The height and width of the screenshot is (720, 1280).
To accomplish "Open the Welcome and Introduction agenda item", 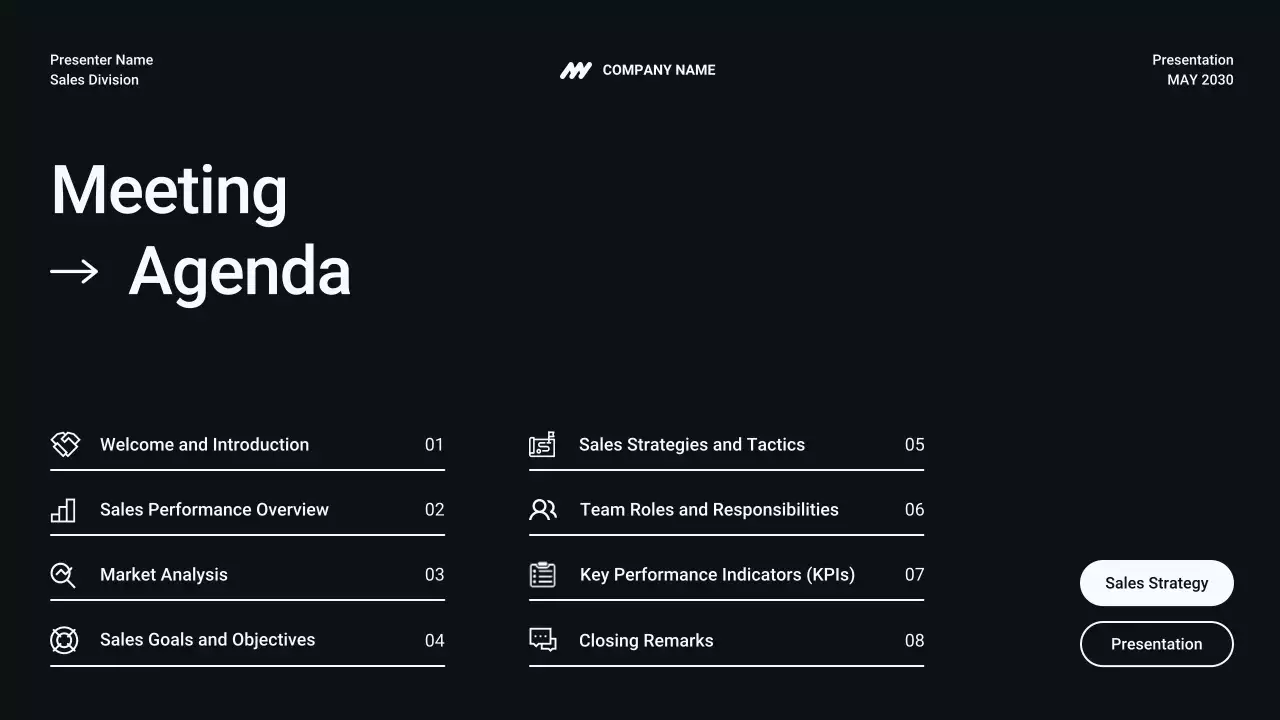I will tap(204, 445).
